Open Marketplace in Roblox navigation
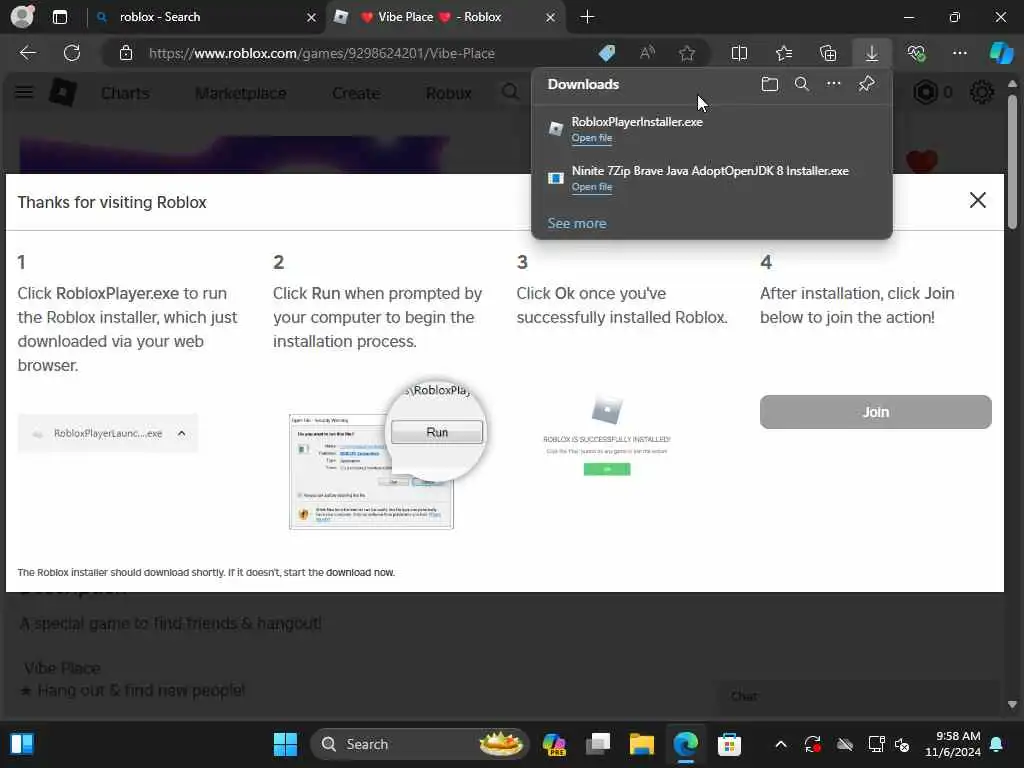The width and height of the screenshot is (1024, 768). (x=241, y=93)
